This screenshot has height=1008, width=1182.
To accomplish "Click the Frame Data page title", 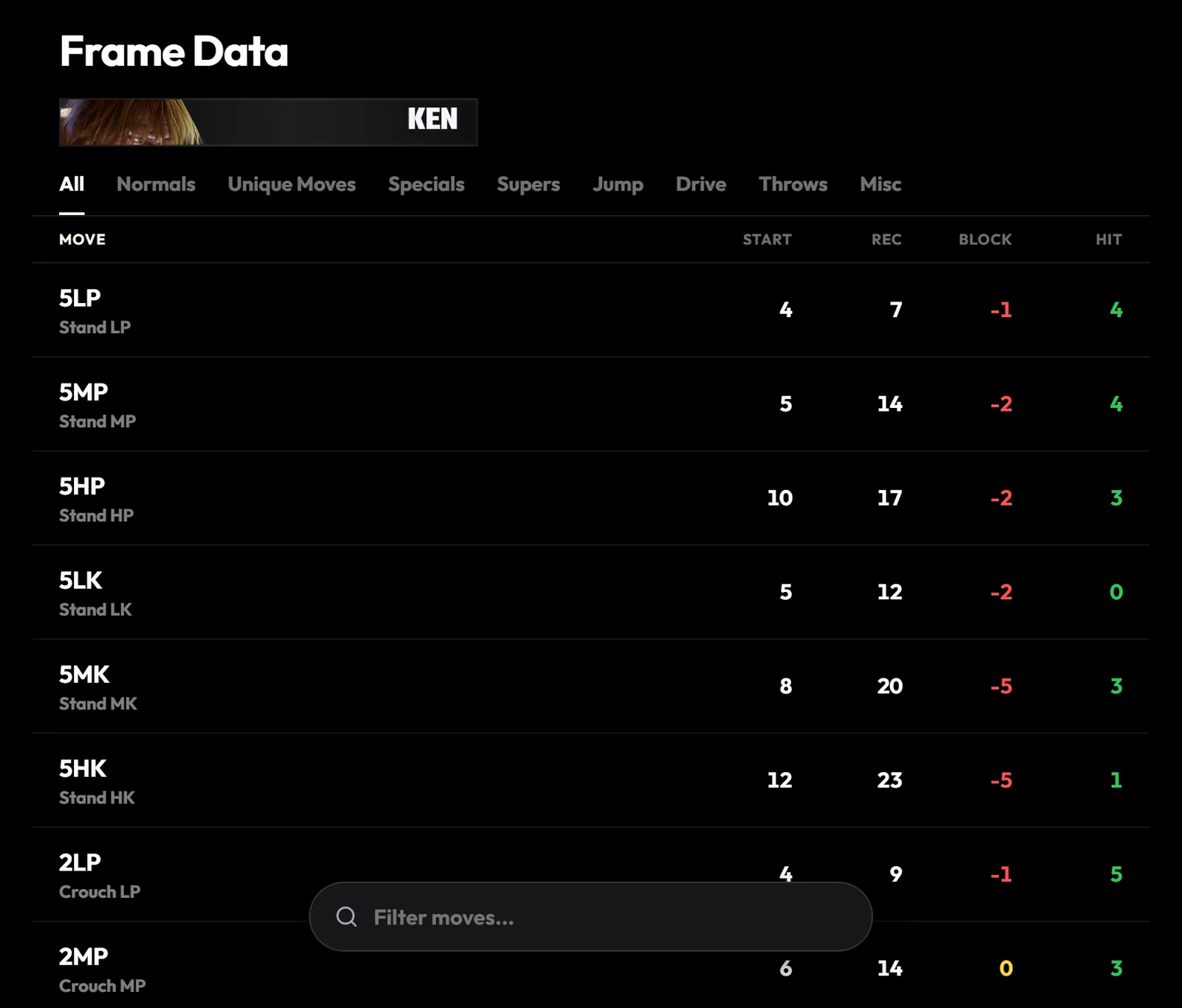I will (174, 52).
